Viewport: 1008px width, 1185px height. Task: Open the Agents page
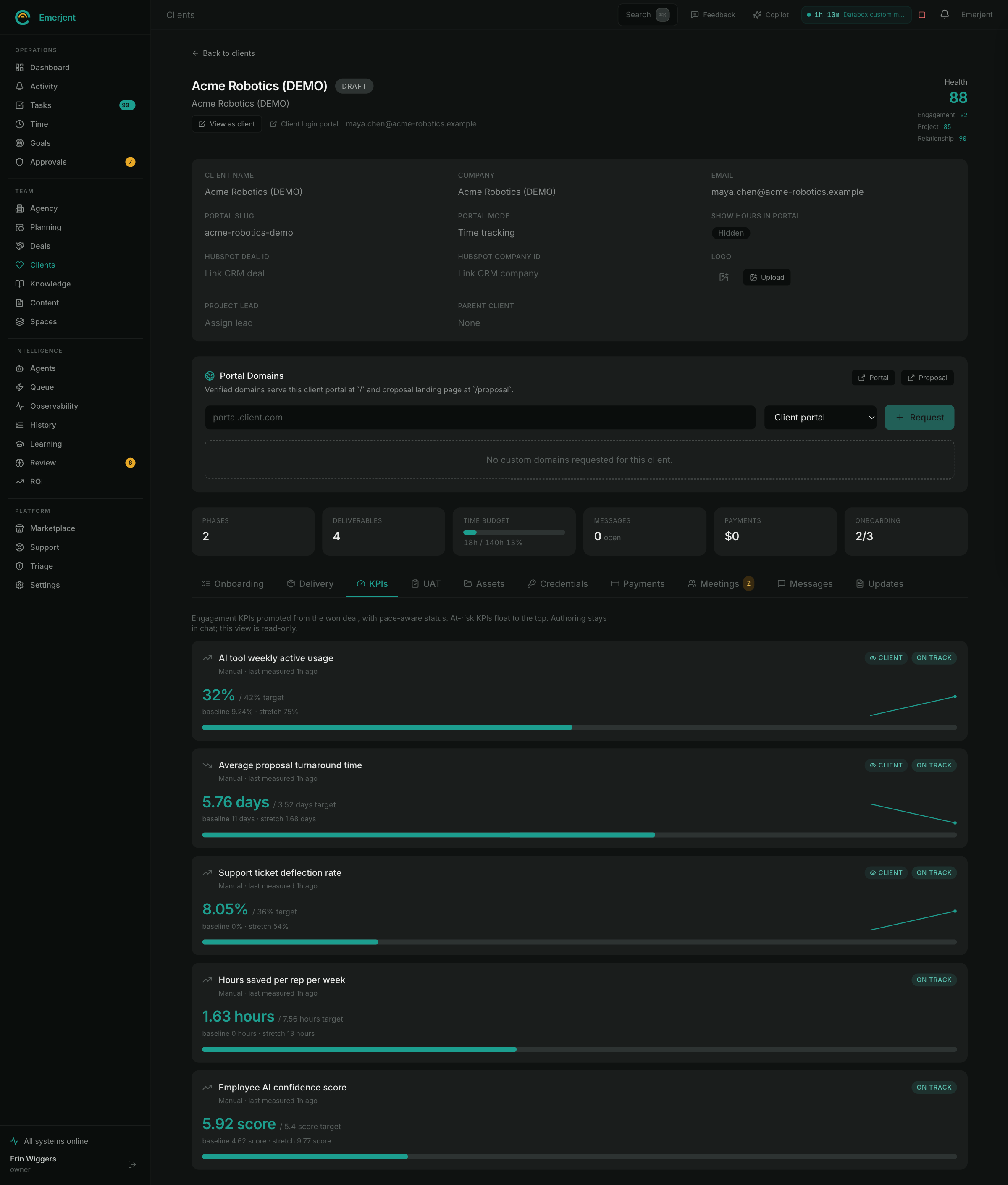(x=75, y=368)
